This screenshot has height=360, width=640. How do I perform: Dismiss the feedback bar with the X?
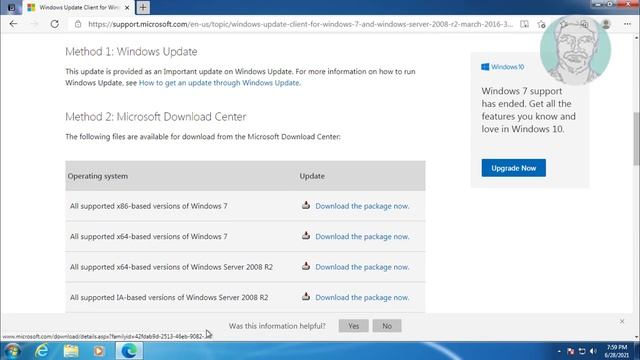pyautogui.click(x=622, y=322)
